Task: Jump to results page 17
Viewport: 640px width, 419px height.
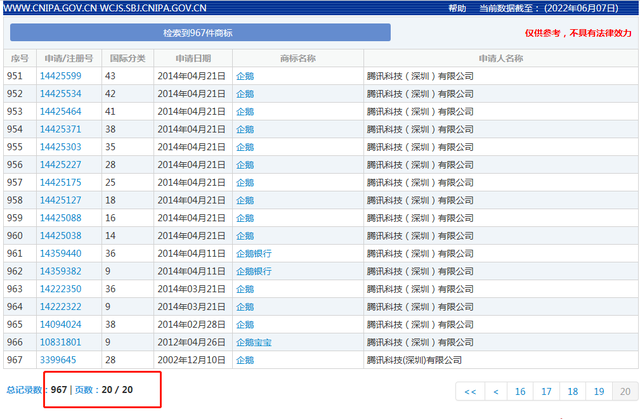Action: [x=547, y=392]
